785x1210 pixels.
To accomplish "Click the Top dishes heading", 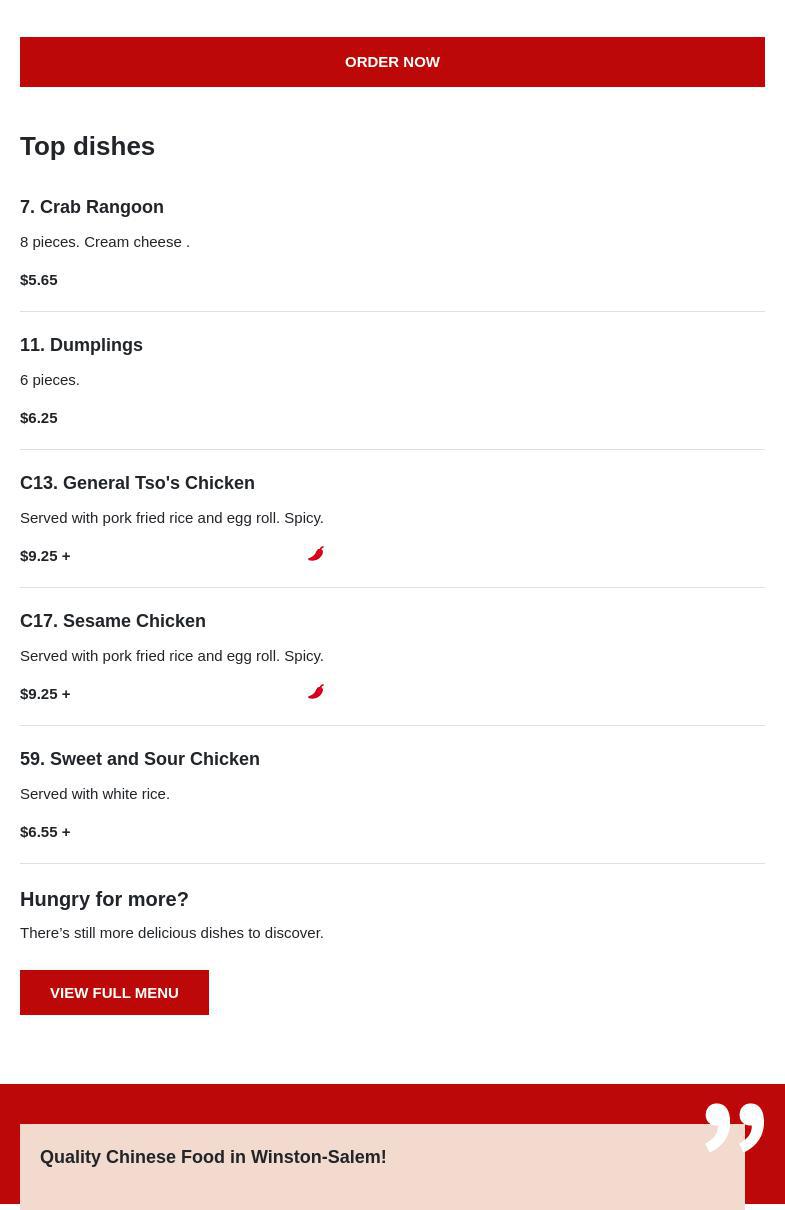I will click(87, 146).
